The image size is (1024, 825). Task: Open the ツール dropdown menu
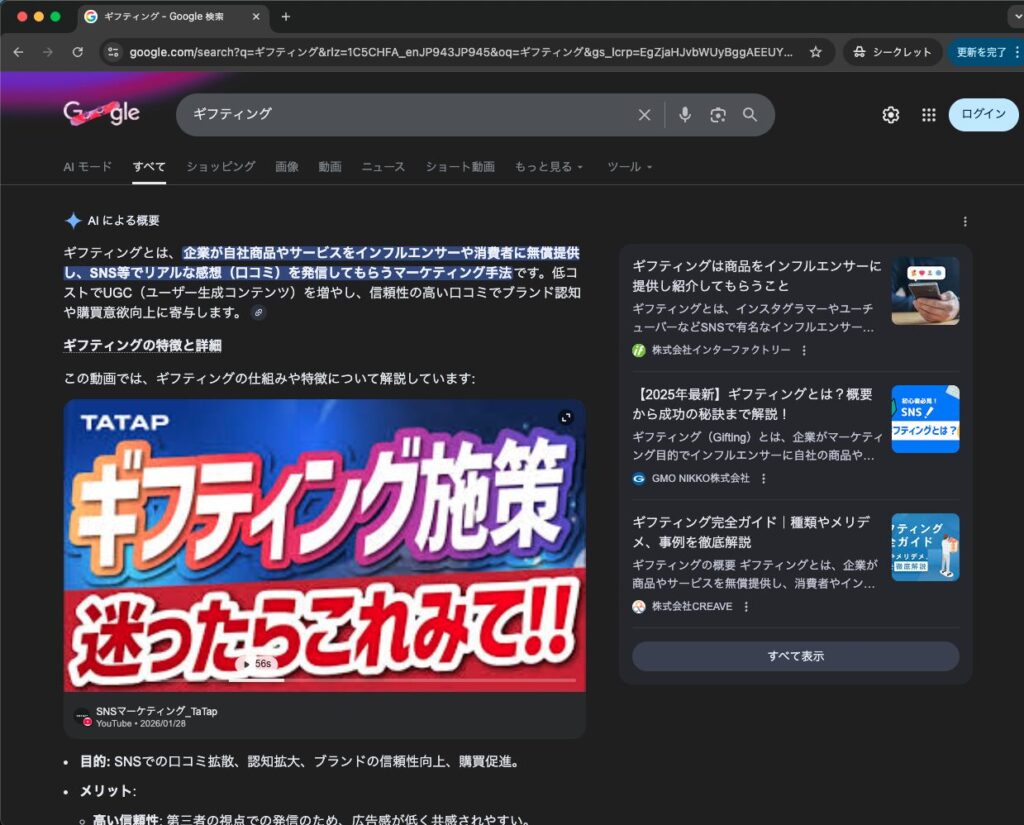[629, 167]
